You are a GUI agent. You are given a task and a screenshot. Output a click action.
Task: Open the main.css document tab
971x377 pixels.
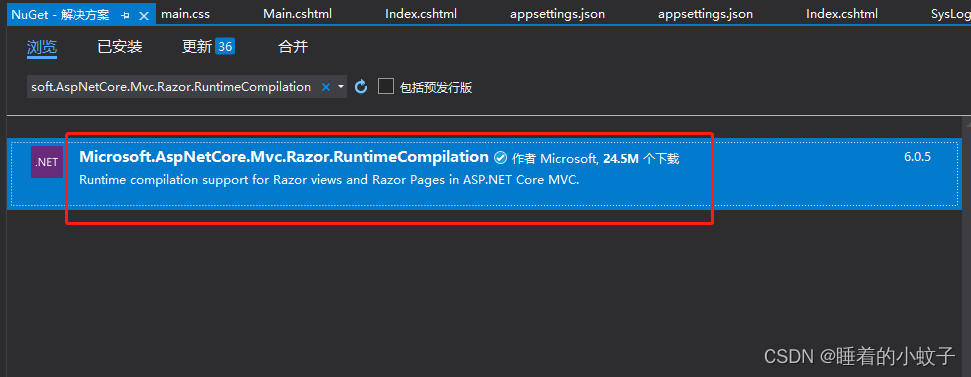[x=186, y=14]
